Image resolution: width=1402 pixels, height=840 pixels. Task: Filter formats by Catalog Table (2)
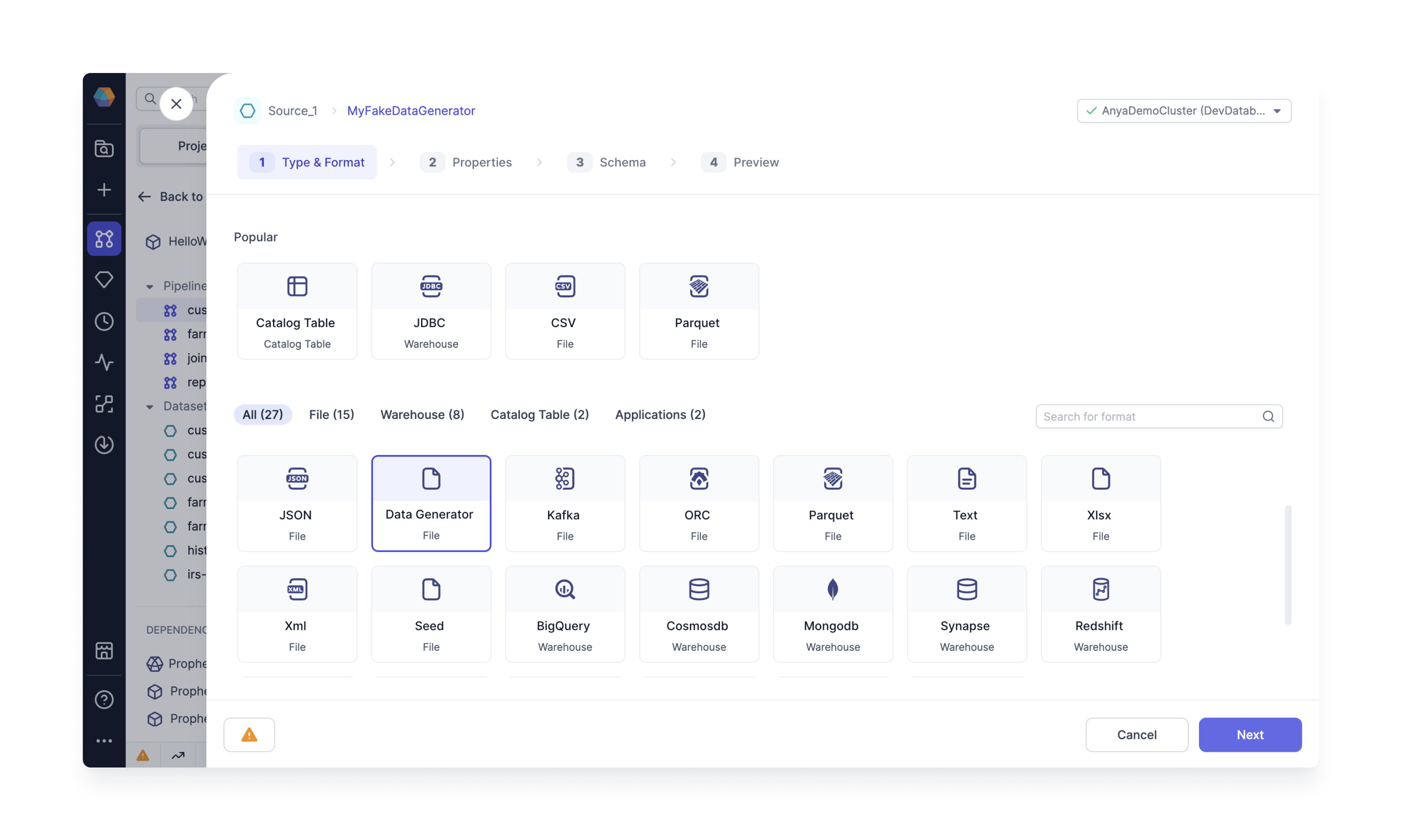539,414
